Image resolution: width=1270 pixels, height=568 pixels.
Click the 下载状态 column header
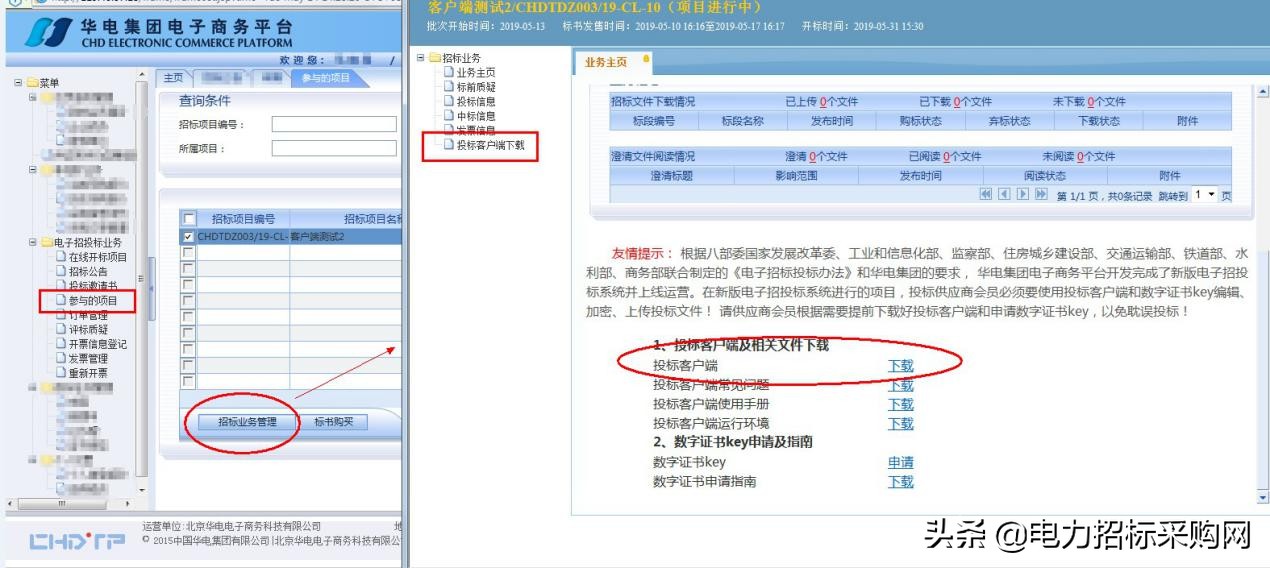click(1099, 121)
